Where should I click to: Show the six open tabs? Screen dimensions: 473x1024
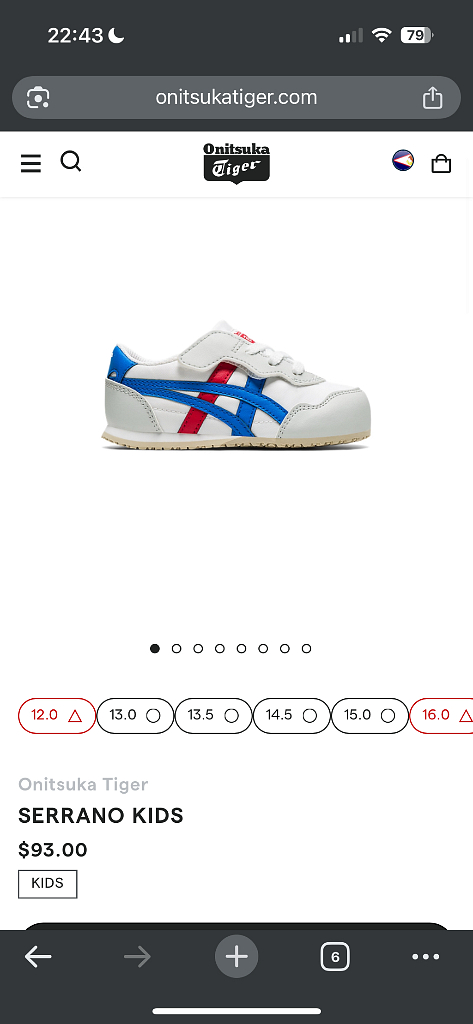tap(335, 957)
